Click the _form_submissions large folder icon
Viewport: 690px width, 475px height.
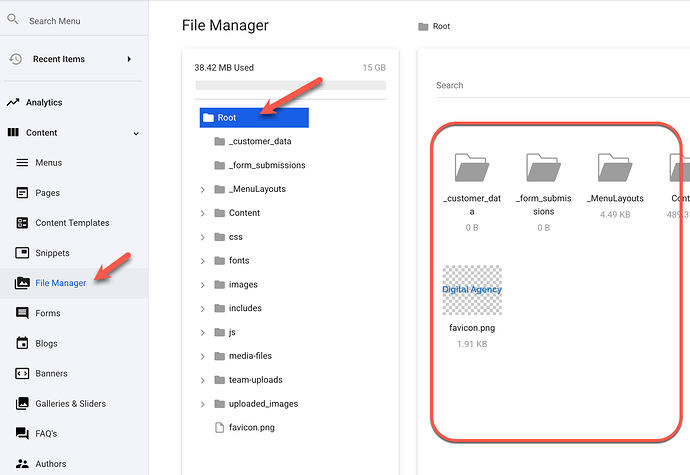click(543, 168)
